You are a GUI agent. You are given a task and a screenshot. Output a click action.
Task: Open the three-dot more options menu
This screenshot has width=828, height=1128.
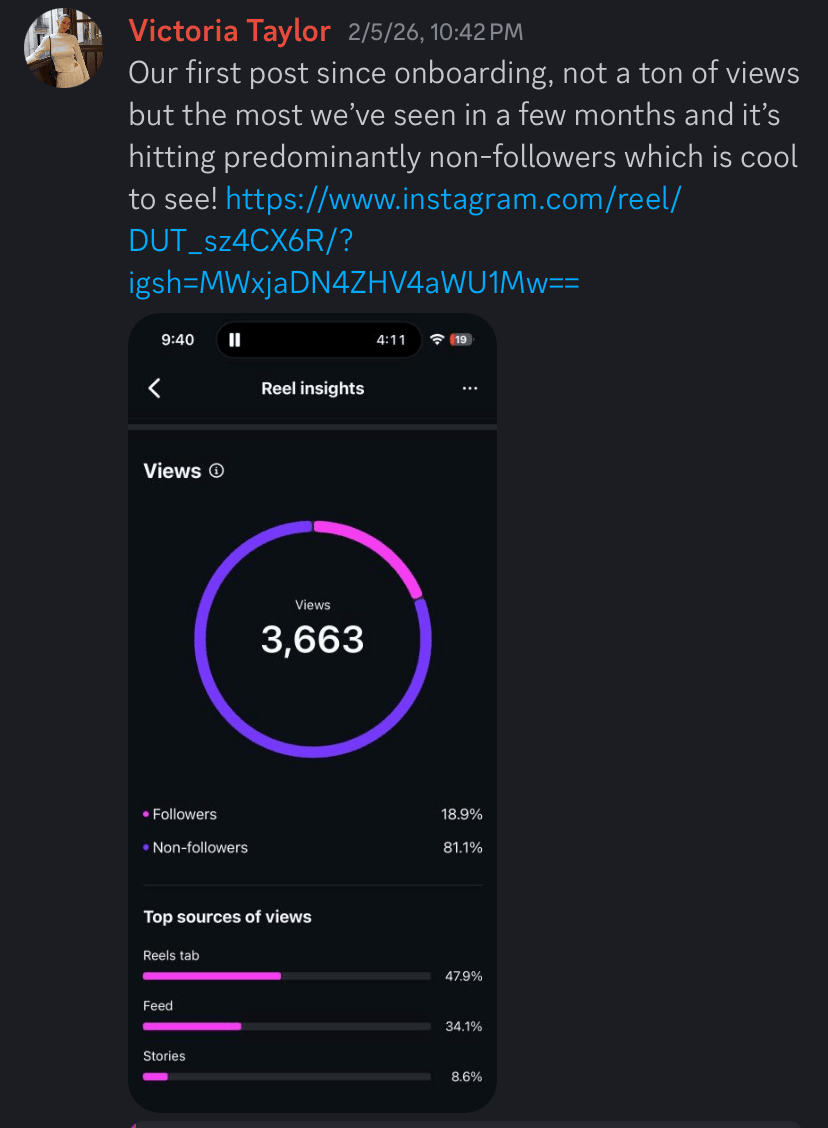(x=470, y=388)
